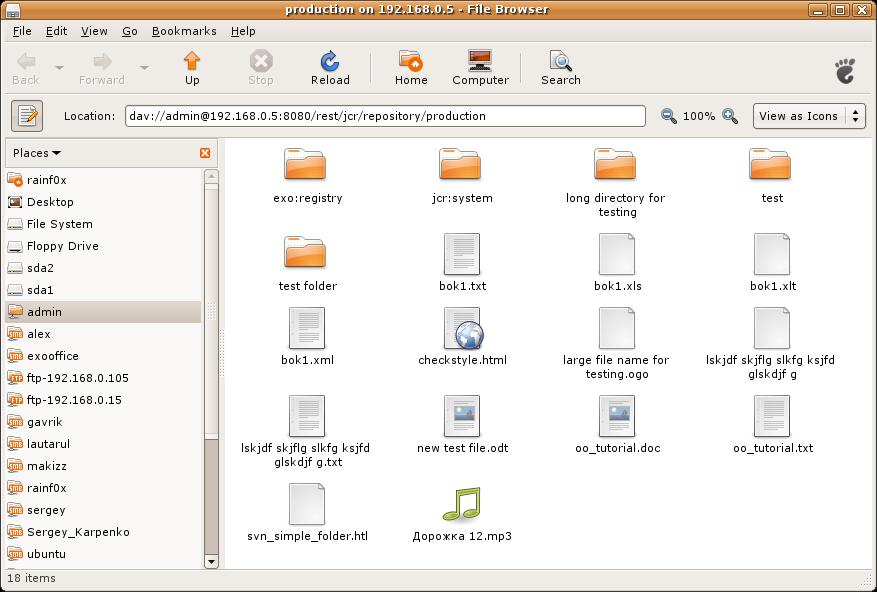Select File System in Places sidebar
The image size is (877, 592).
point(59,224)
